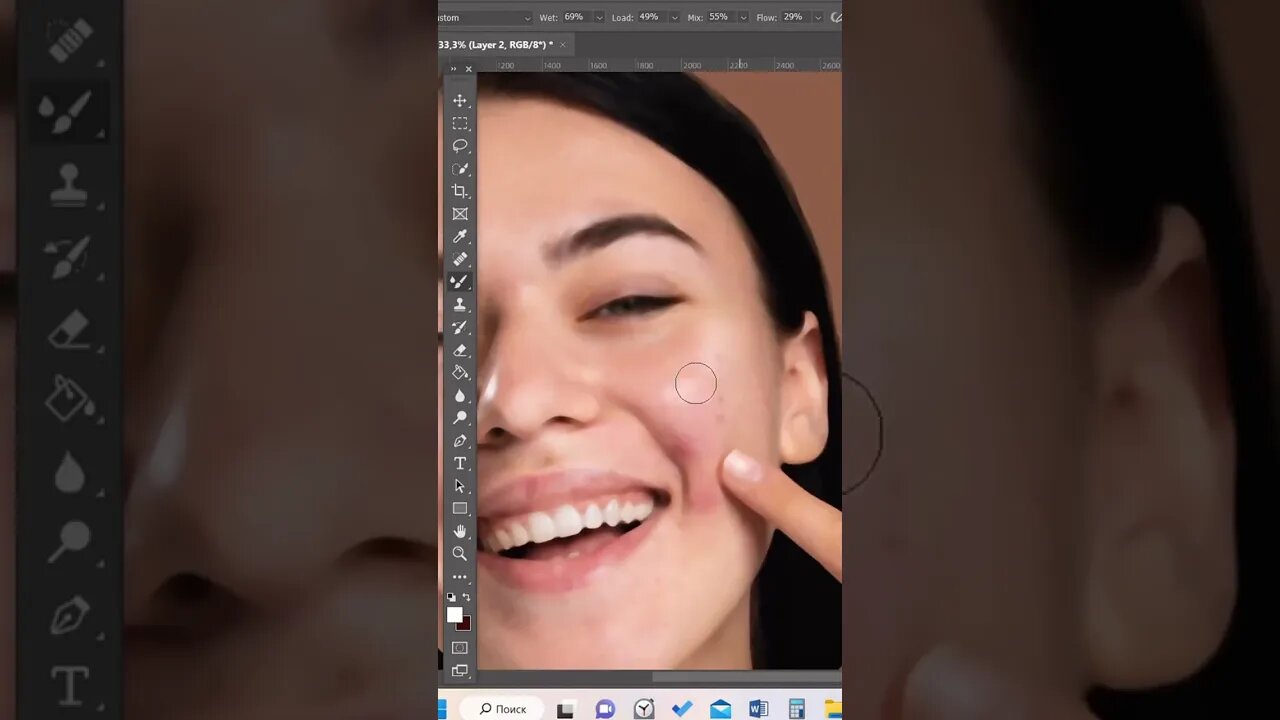1280x720 pixels.
Task: Select the Paint Bucket tool
Action: (460, 372)
